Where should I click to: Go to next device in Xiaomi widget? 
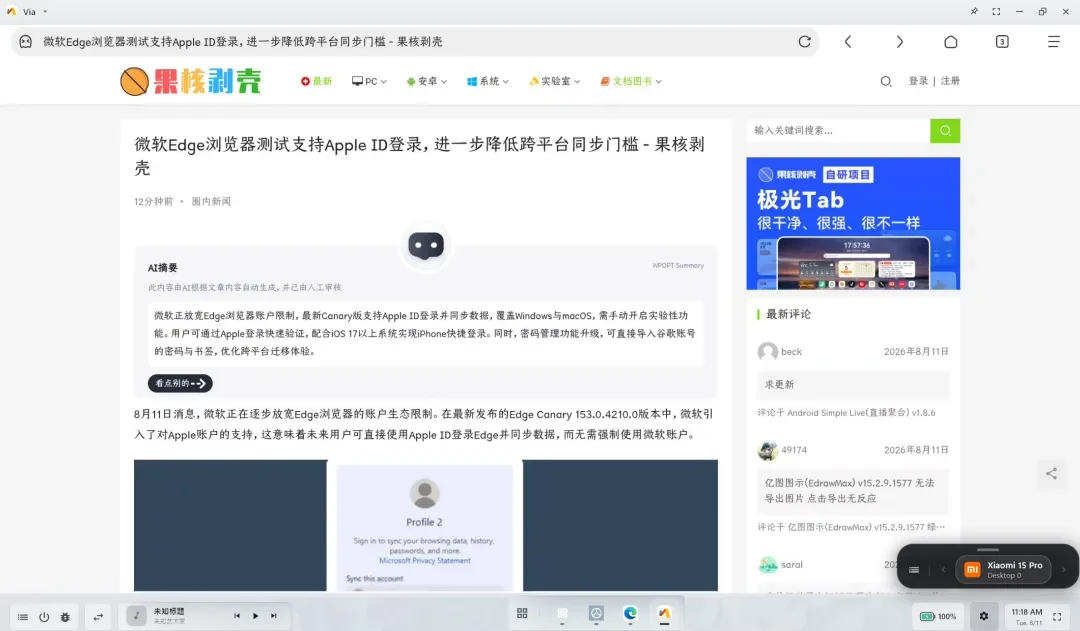tap(1063, 570)
